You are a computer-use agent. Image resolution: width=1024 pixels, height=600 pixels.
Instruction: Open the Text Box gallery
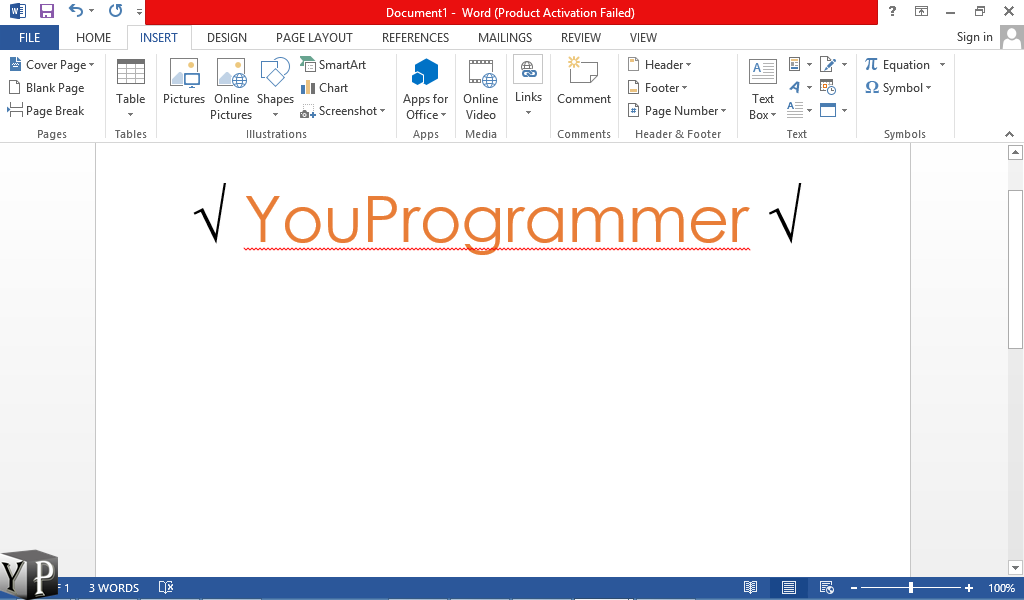(762, 89)
